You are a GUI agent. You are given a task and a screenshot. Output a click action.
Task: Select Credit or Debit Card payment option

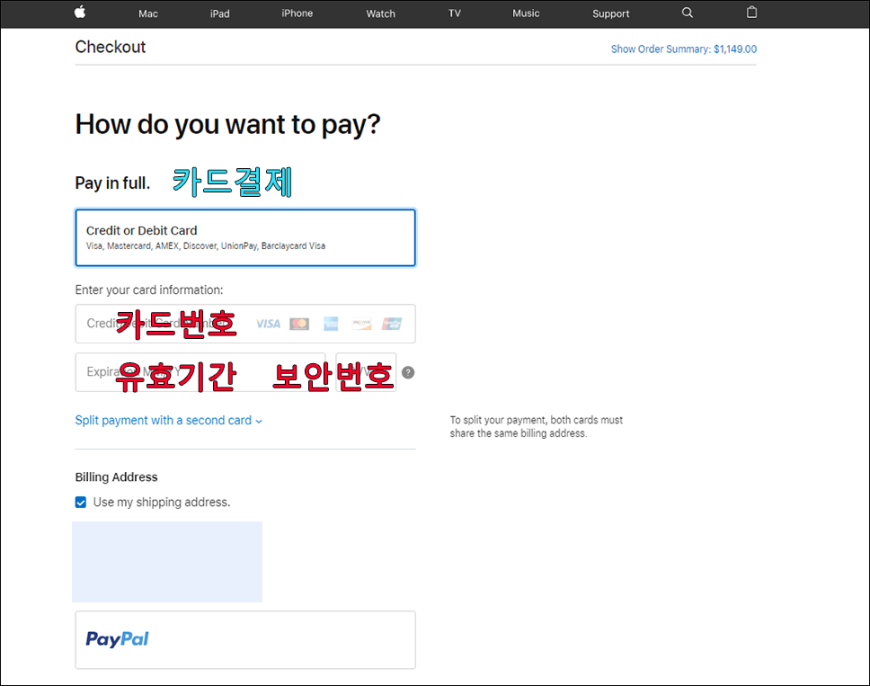coord(245,238)
